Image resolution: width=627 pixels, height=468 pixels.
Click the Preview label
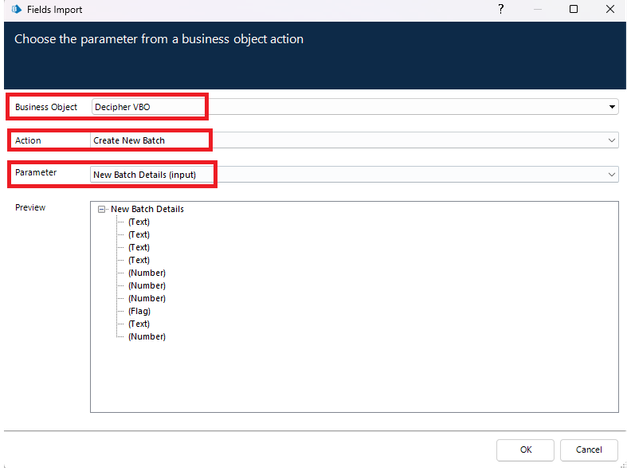coord(30,207)
